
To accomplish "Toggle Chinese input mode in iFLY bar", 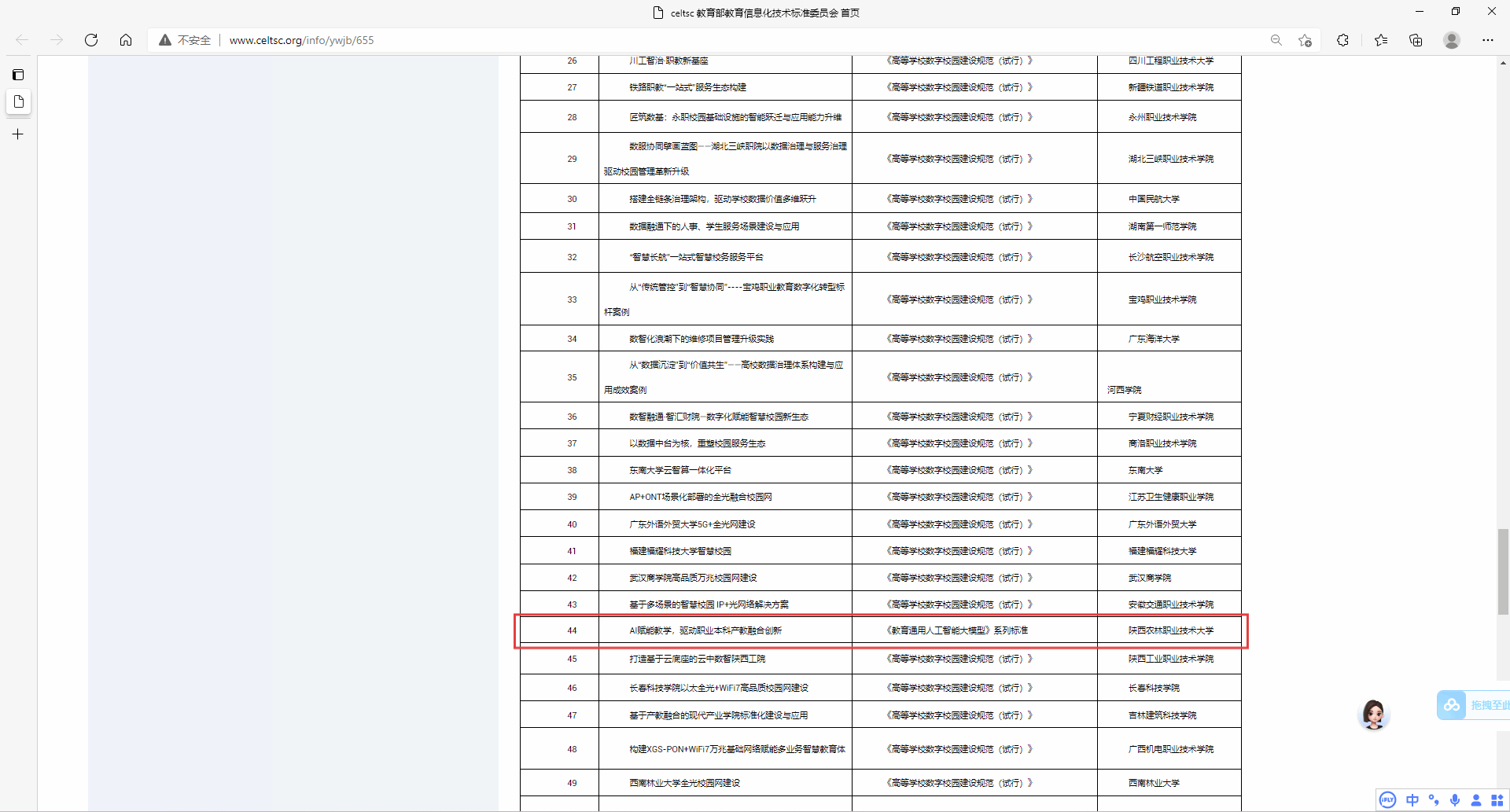I will pyautogui.click(x=1412, y=800).
